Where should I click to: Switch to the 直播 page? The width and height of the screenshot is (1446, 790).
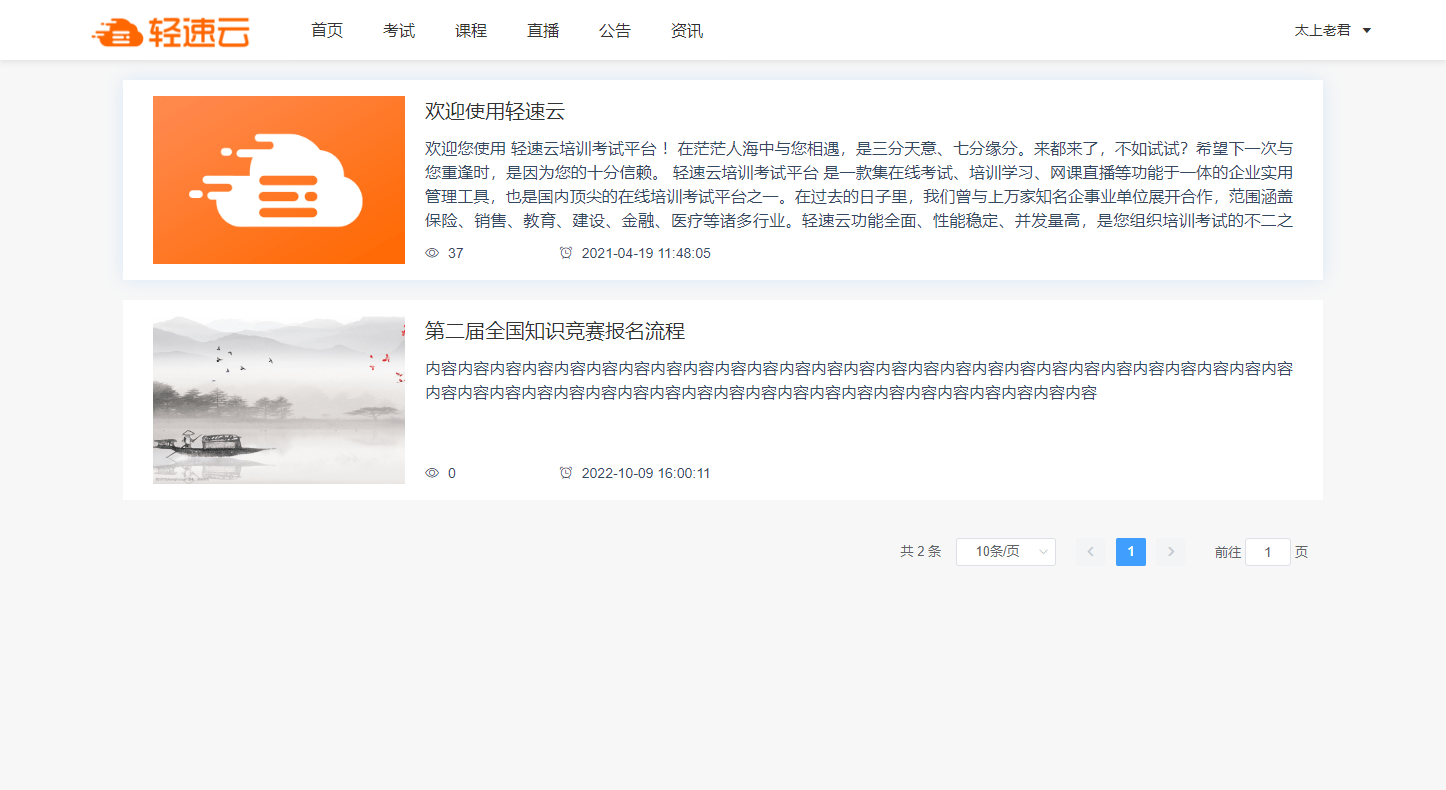pyautogui.click(x=543, y=31)
